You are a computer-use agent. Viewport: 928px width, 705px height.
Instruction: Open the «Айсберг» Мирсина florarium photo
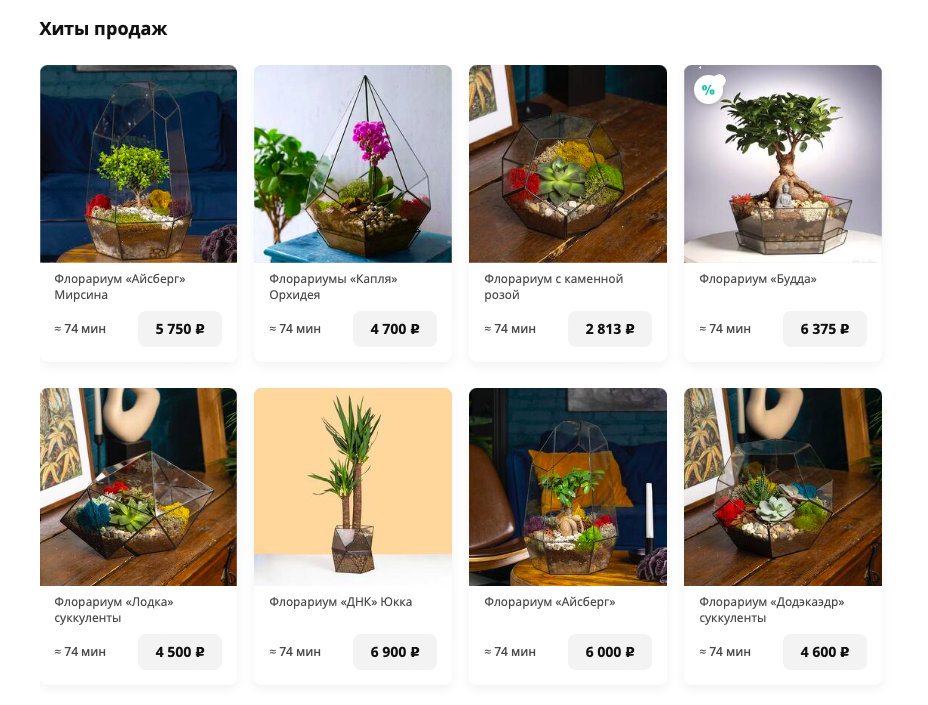tap(138, 164)
